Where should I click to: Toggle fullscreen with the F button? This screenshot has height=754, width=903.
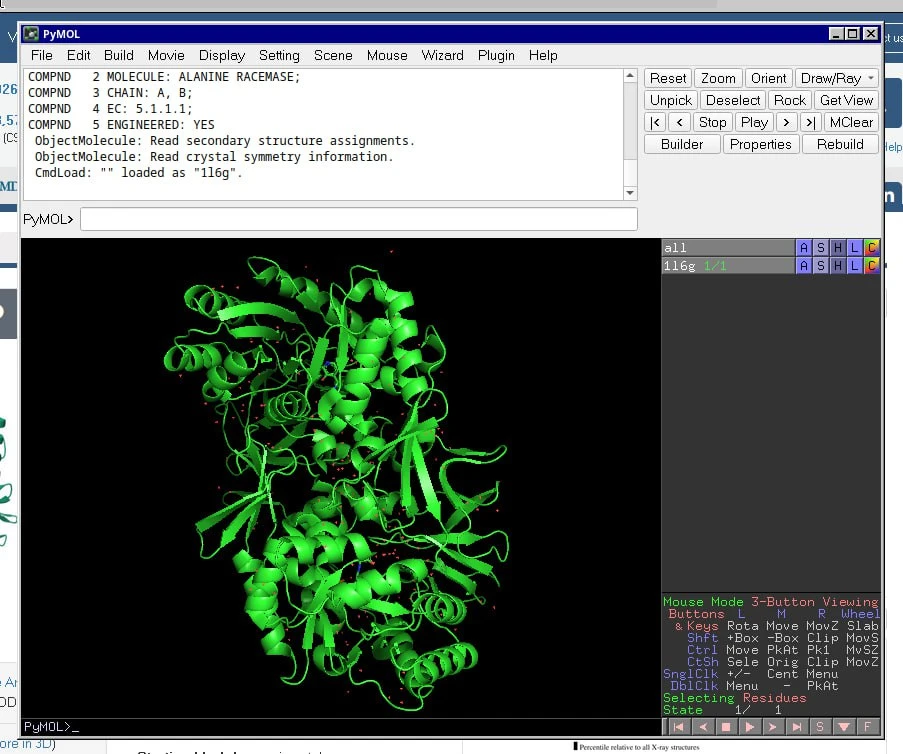point(868,727)
